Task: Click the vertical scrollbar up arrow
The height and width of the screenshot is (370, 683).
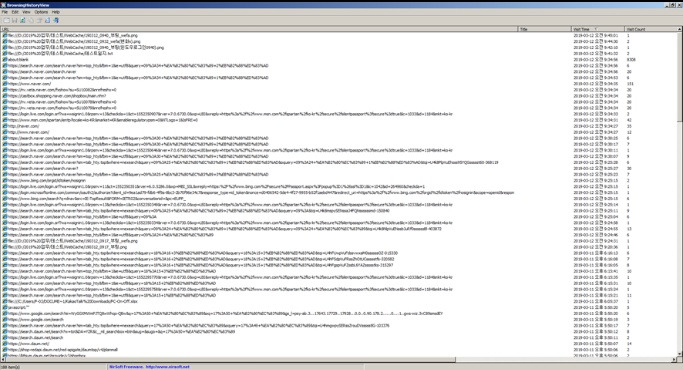Action: click(x=680, y=29)
